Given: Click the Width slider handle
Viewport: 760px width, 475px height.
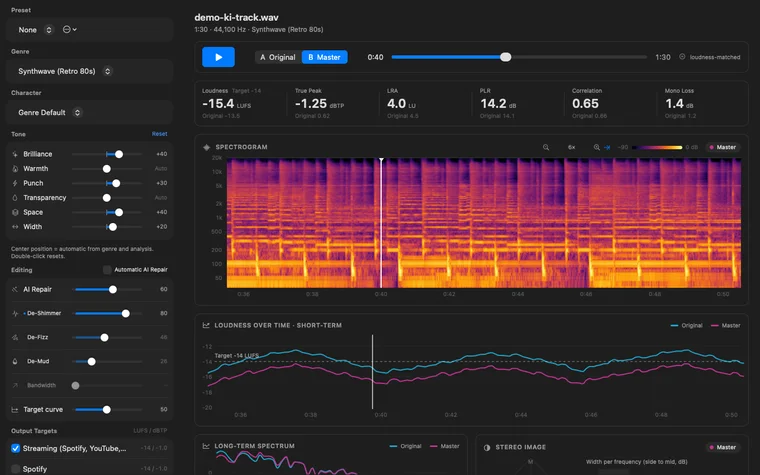Looking at the screenshot, I should [113, 227].
